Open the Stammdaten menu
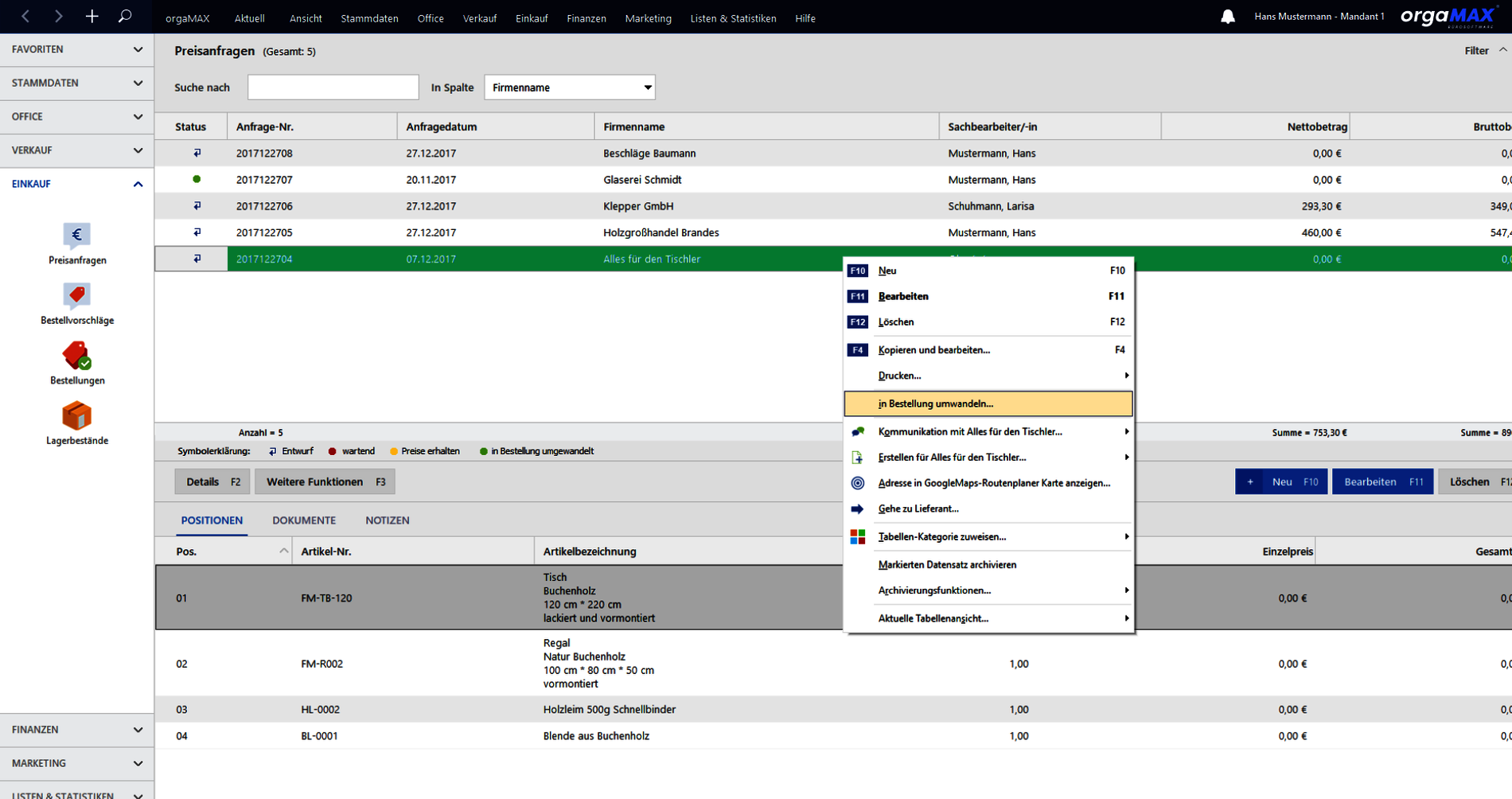1512x799 pixels. point(369,18)
